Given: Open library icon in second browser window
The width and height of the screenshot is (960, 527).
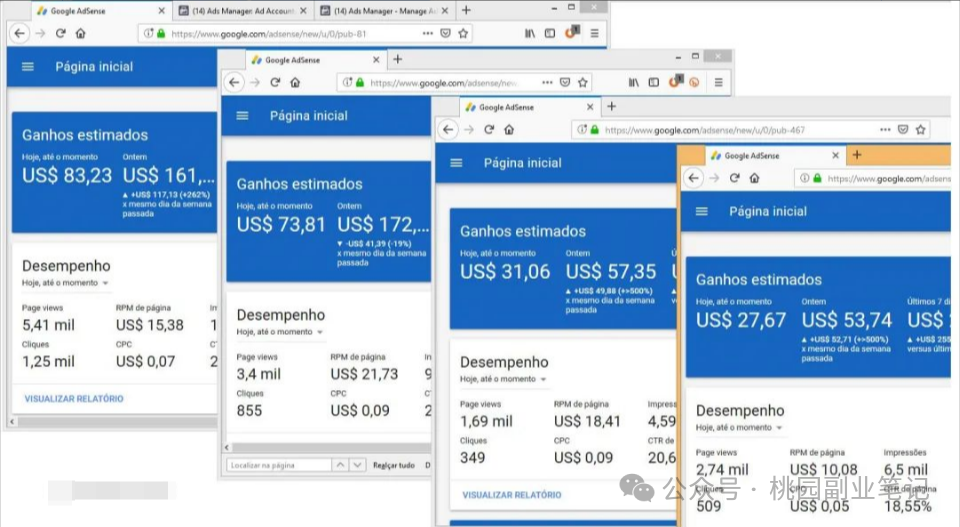Looking at the screenshot, I should (634, 82).
